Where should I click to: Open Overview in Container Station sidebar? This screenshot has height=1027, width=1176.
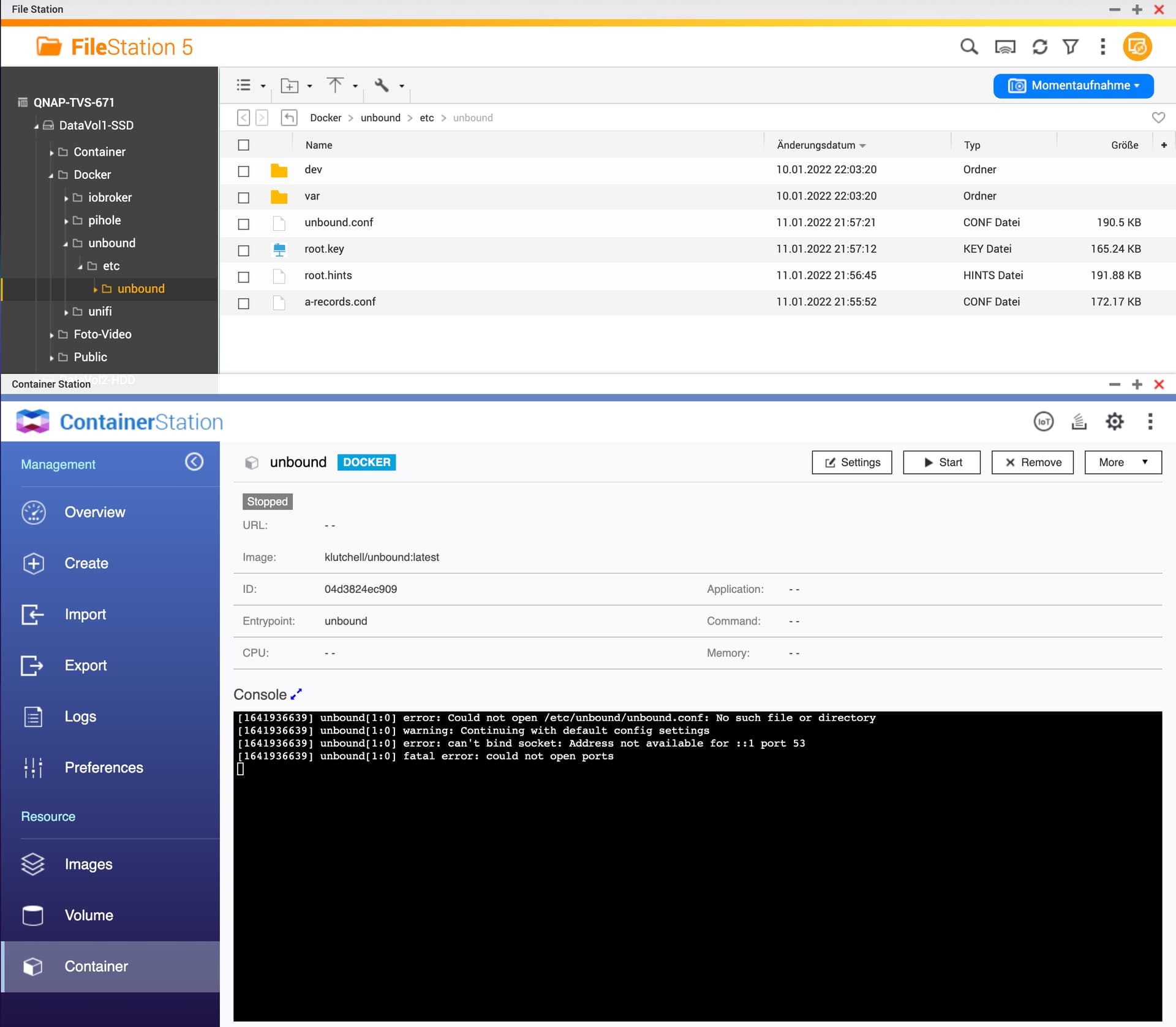(x=110, y=512)
